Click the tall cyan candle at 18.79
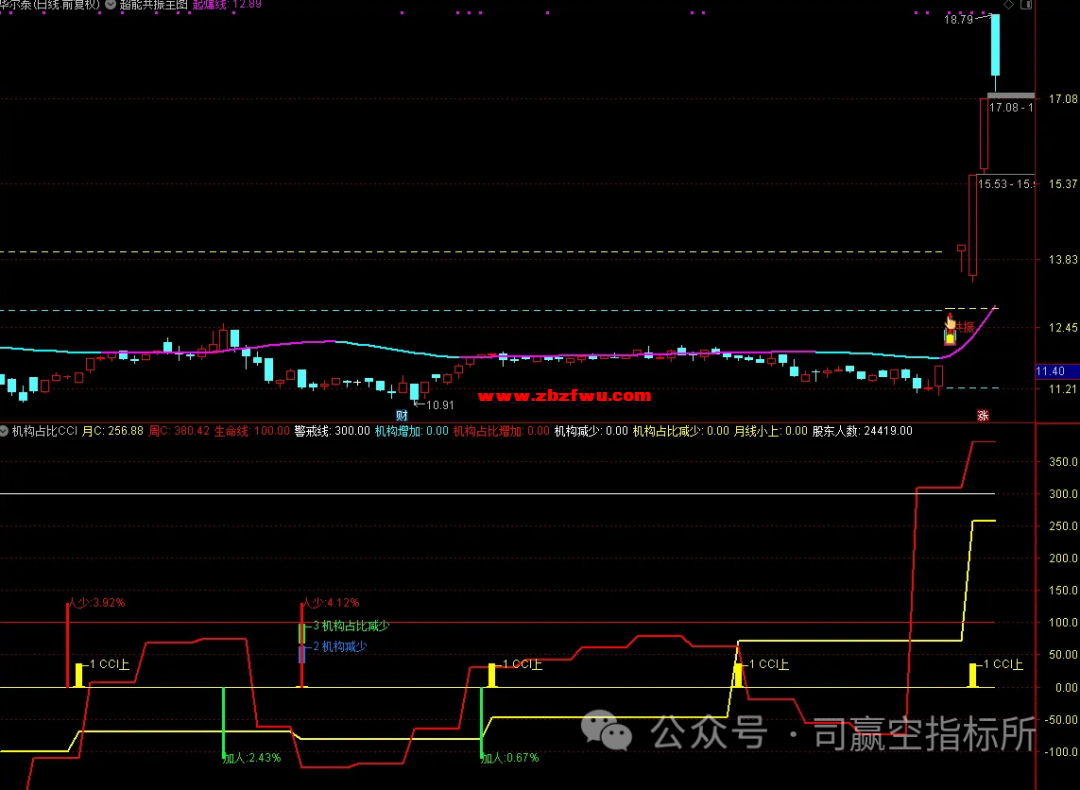The image size is (1080, 790). pos(995,45)
